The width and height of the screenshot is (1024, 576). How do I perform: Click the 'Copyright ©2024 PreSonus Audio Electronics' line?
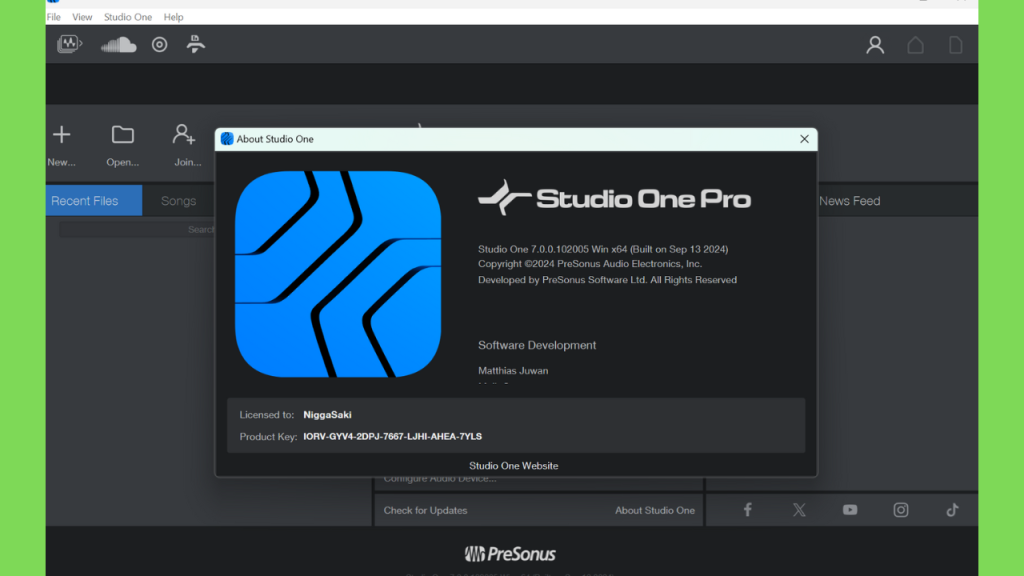click(x=590, y=264)
